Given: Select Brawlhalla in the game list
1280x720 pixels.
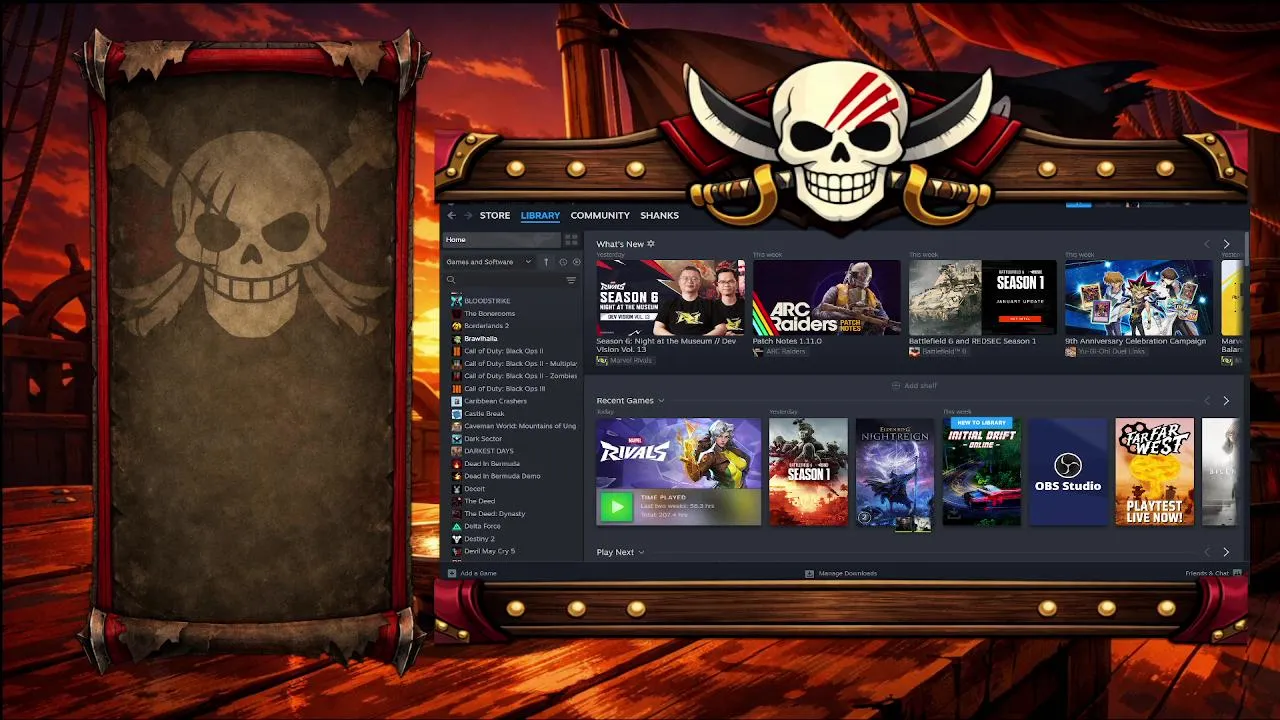Looking at the screenshot, I should coord(481,339).
